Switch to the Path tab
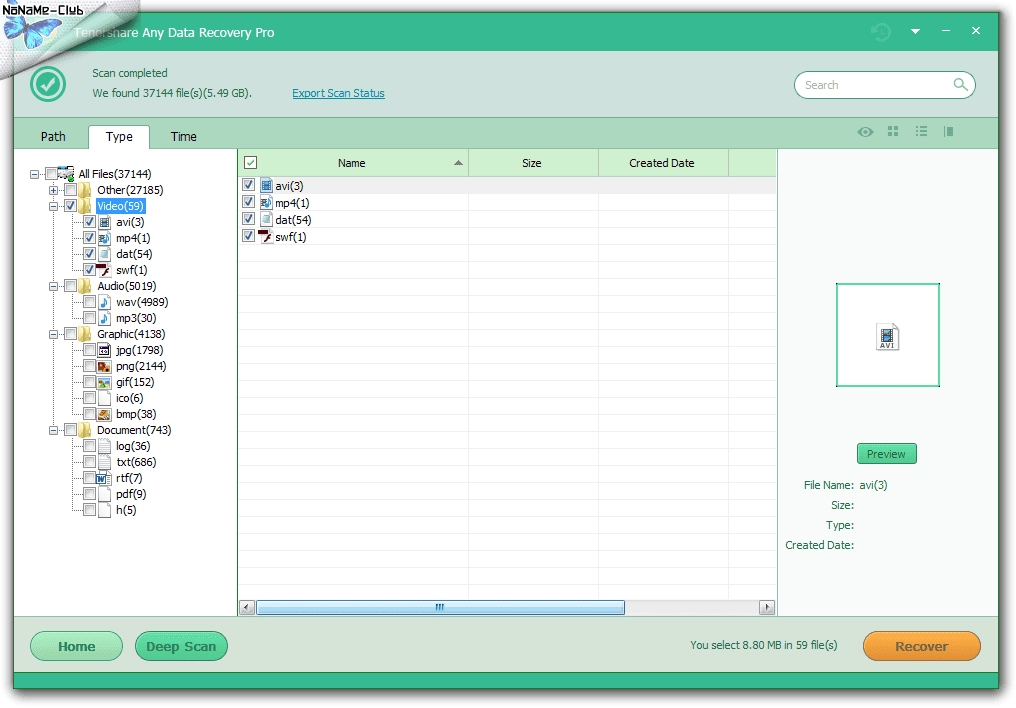The height and width of the screenshot is (708, 1016). (53, 137)
